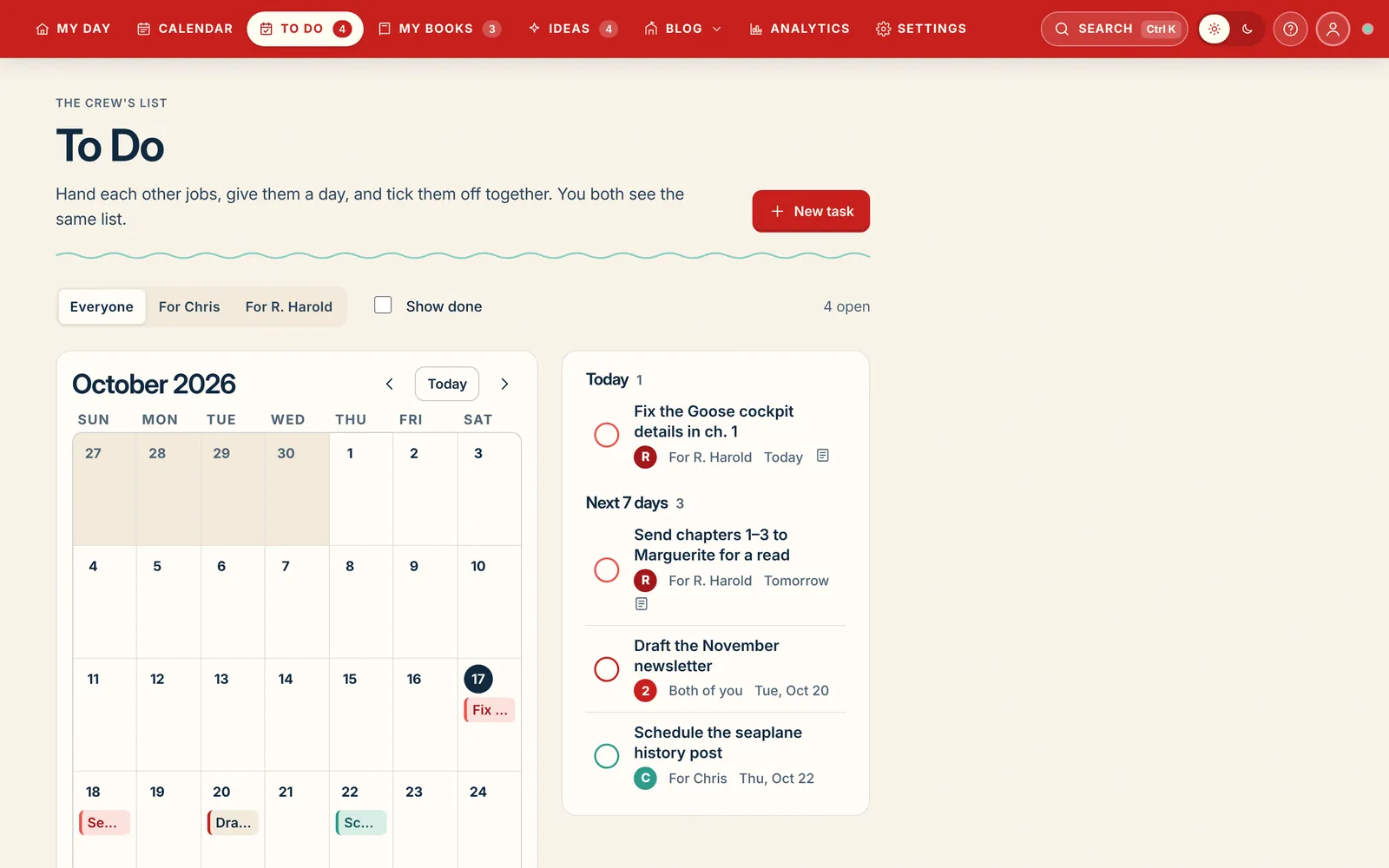Open Ideas in navigation

click(573, 29)
